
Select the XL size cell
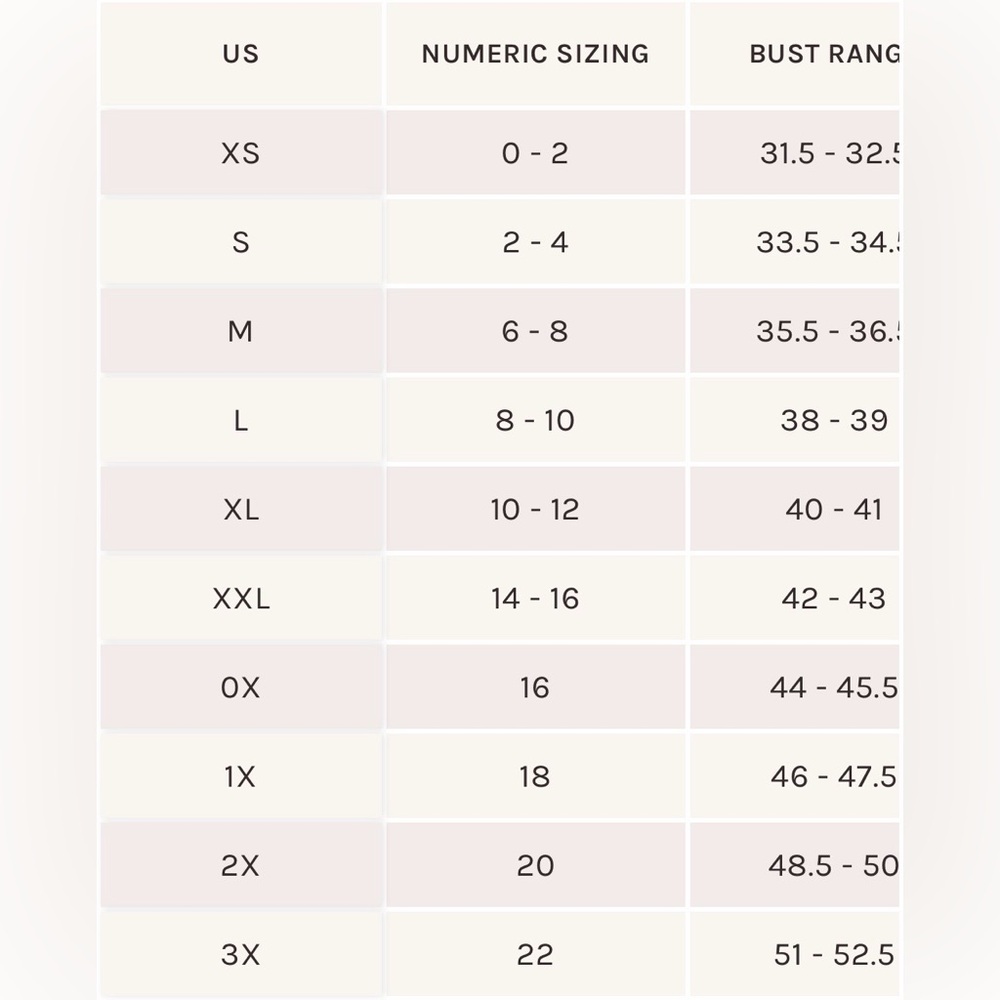pos(241,508)
